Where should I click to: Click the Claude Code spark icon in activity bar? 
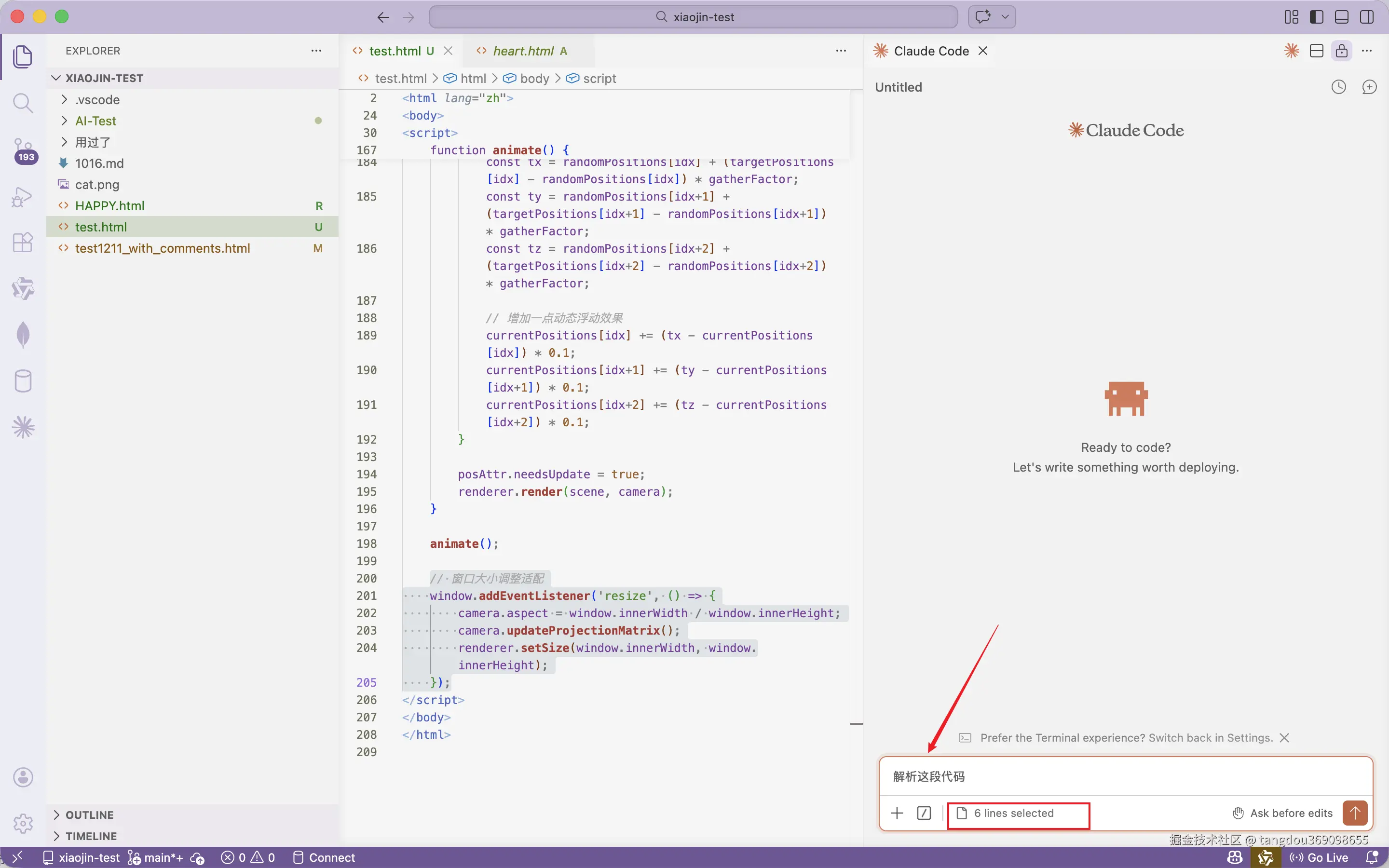[22, 427]
